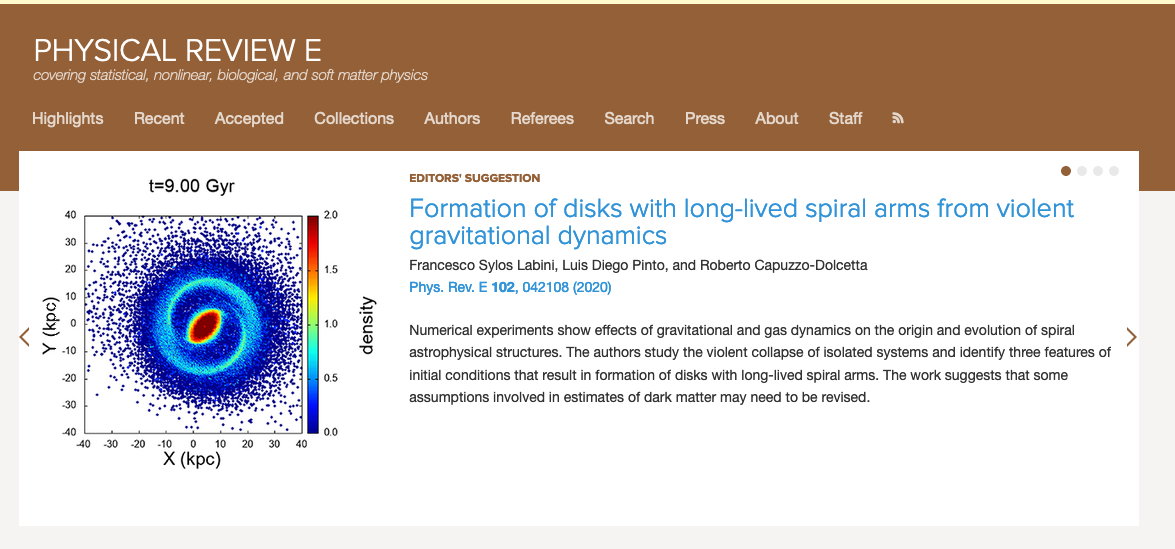The height and width of the screenshot is (549, 1175).
Task: Open the Search page
Action: point(629,118)
